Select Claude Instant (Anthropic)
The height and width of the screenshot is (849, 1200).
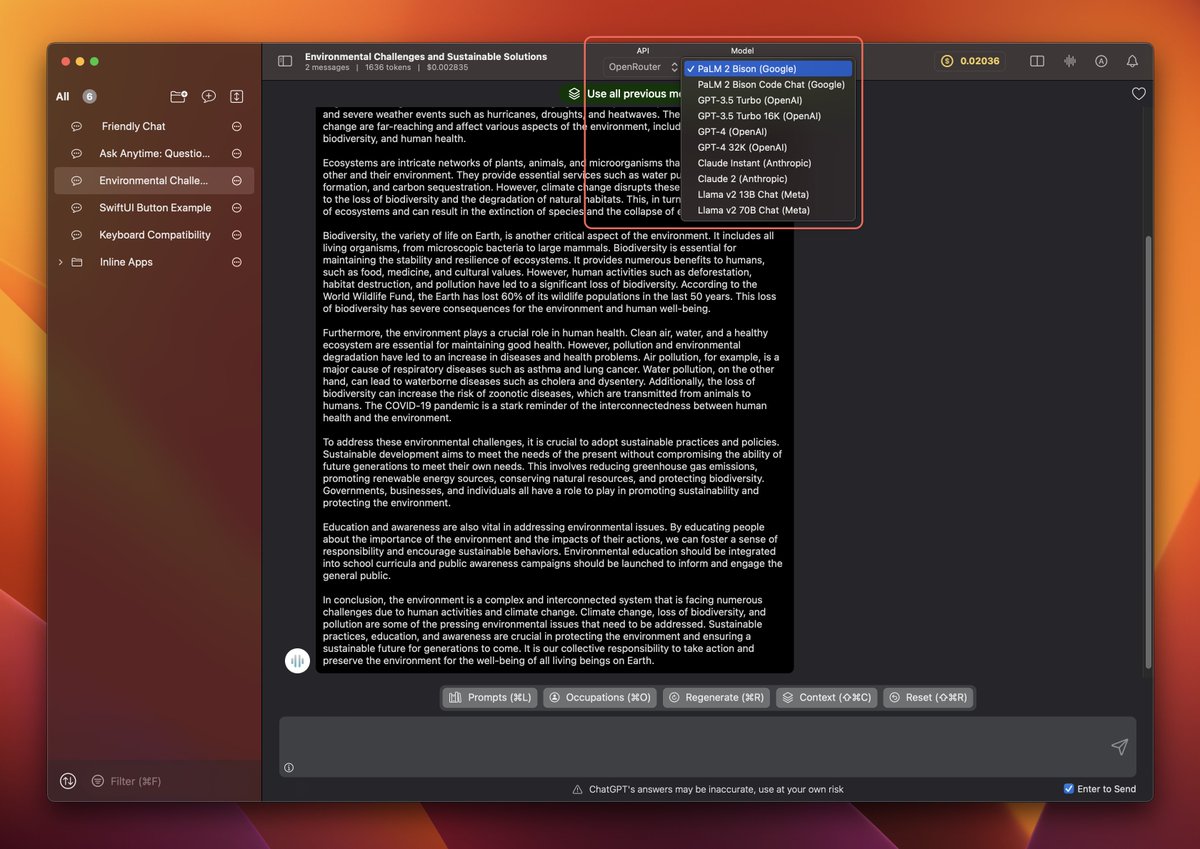tap(768, 163)
